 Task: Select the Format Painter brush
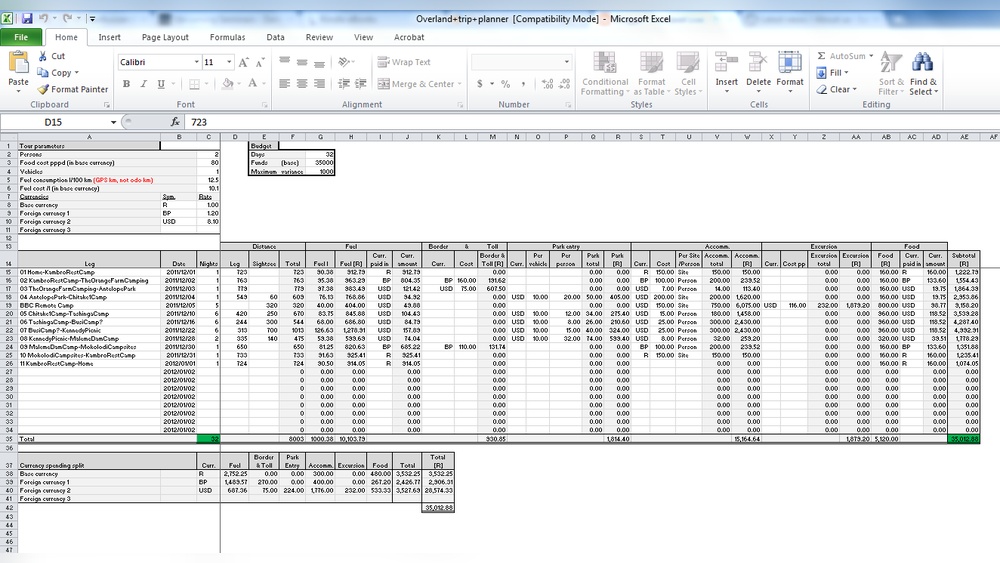[x=73, y=89]
